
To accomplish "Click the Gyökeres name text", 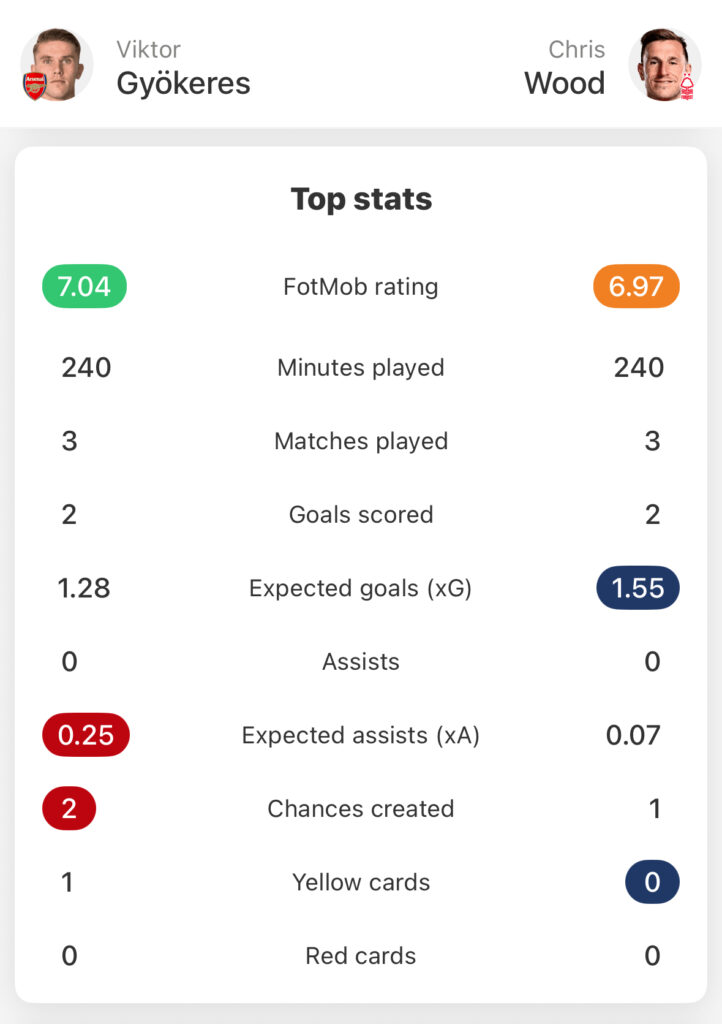I will tap(183, 84).
